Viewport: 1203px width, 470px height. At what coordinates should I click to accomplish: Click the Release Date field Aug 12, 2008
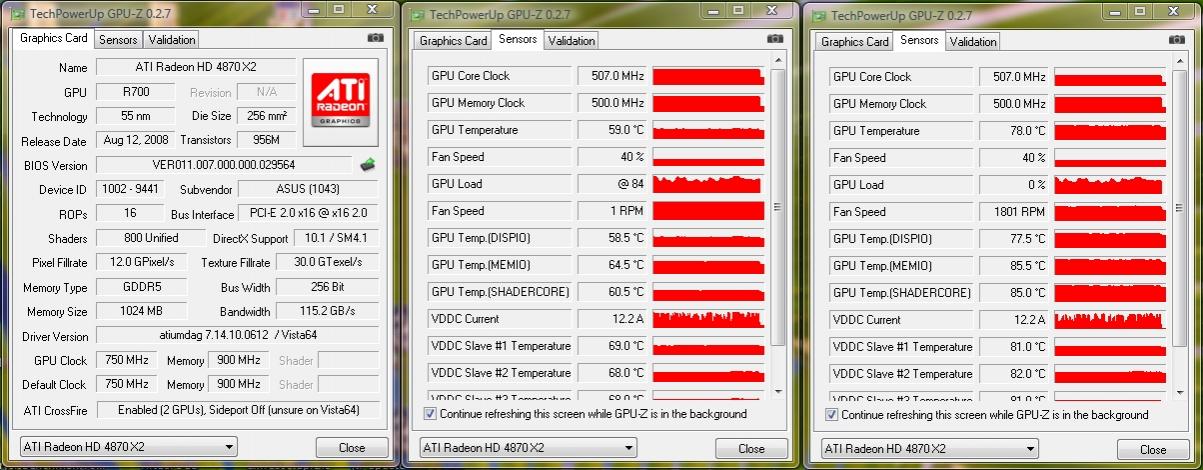135,141
